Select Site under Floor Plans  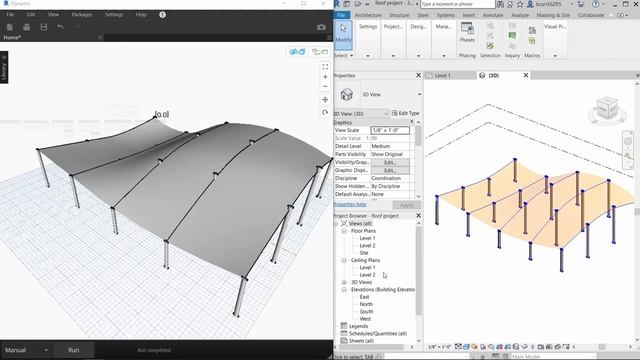pyautogui.click(x=364, y=253)
